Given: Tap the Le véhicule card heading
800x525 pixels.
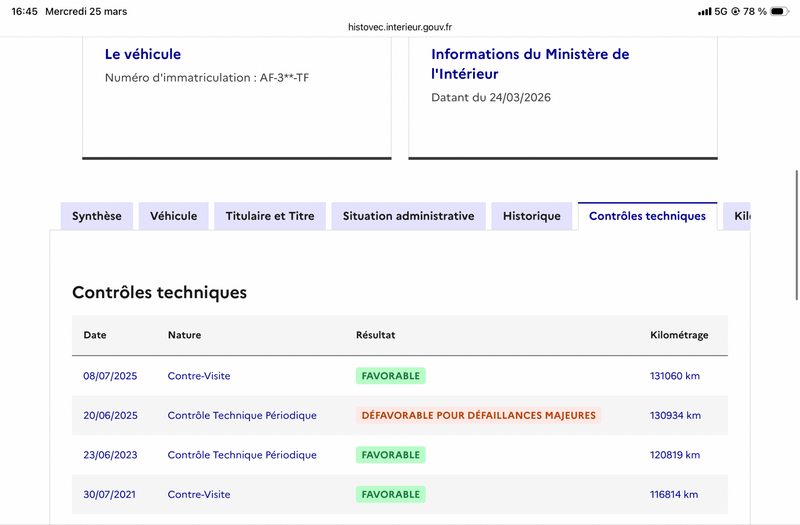Looking at the screenshot, I should pos(143,54).
